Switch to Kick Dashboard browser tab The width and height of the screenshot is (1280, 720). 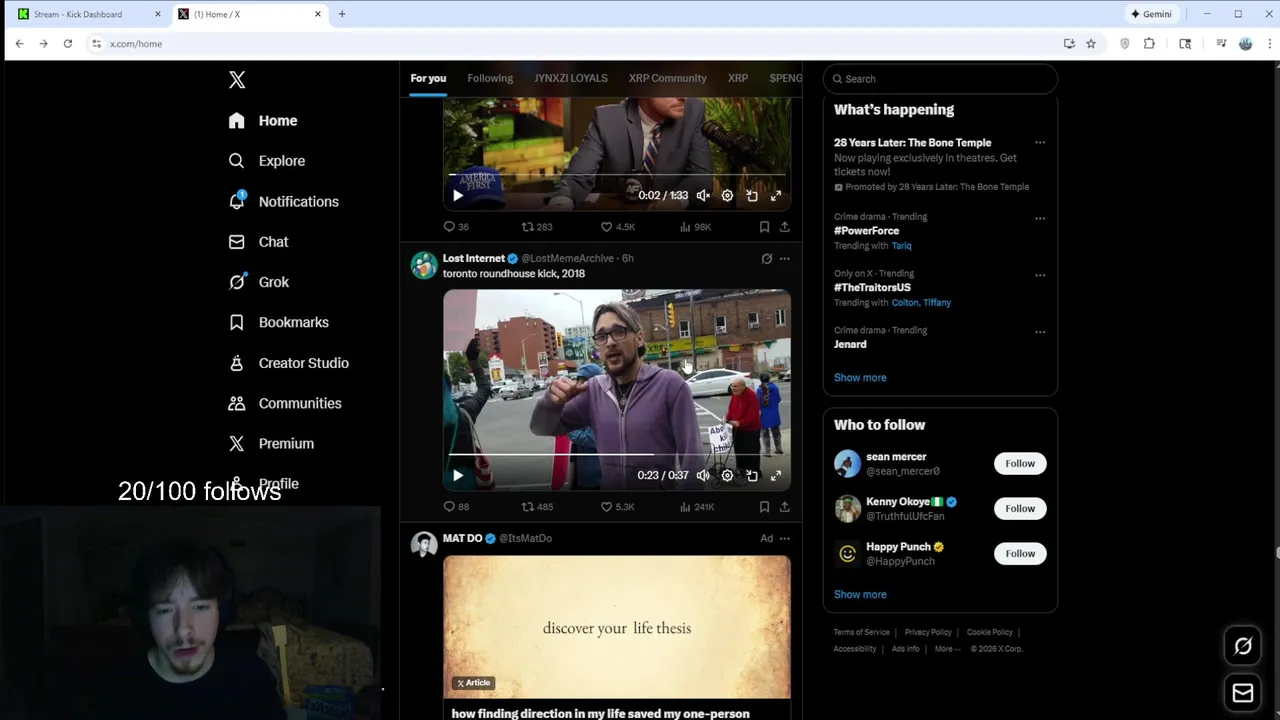coord(88,14)
